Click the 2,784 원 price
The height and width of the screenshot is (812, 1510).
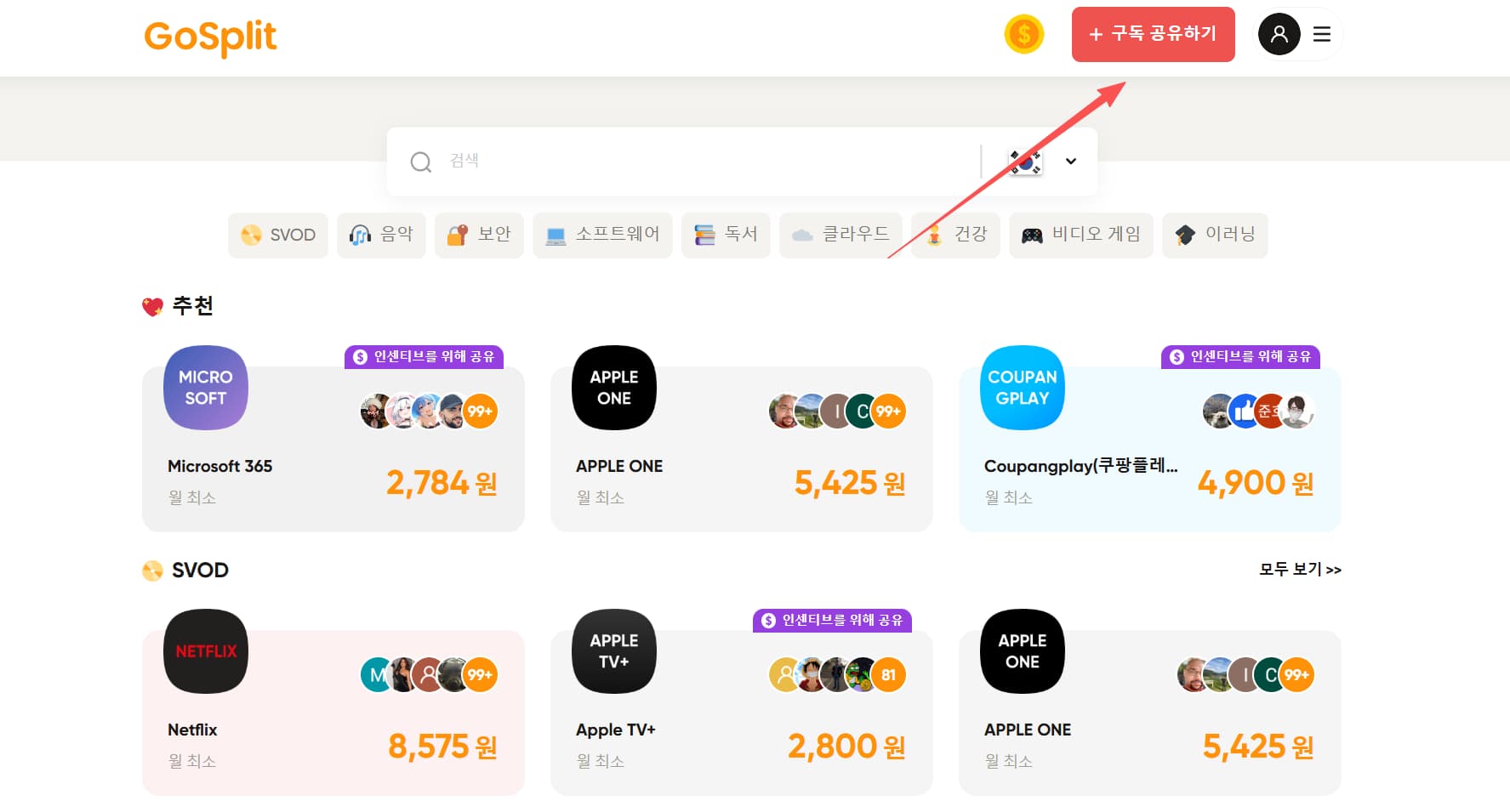(442, 483)
